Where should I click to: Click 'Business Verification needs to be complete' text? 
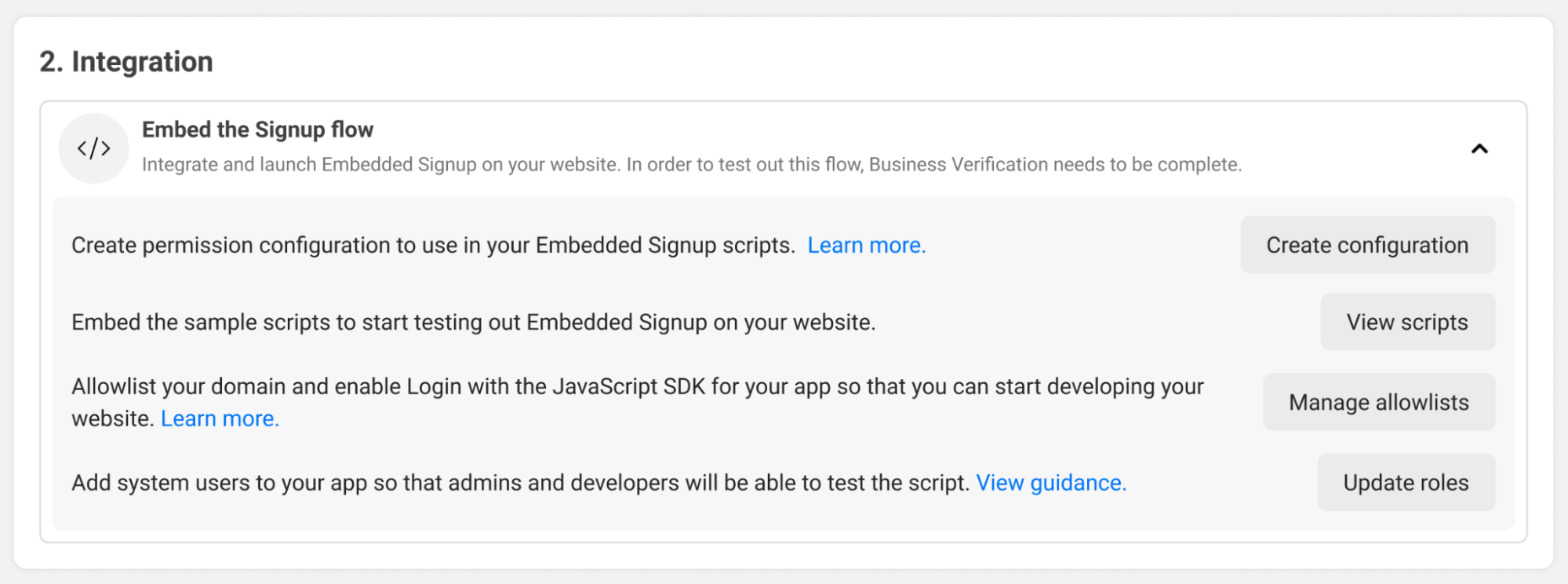pos(1055,165)
